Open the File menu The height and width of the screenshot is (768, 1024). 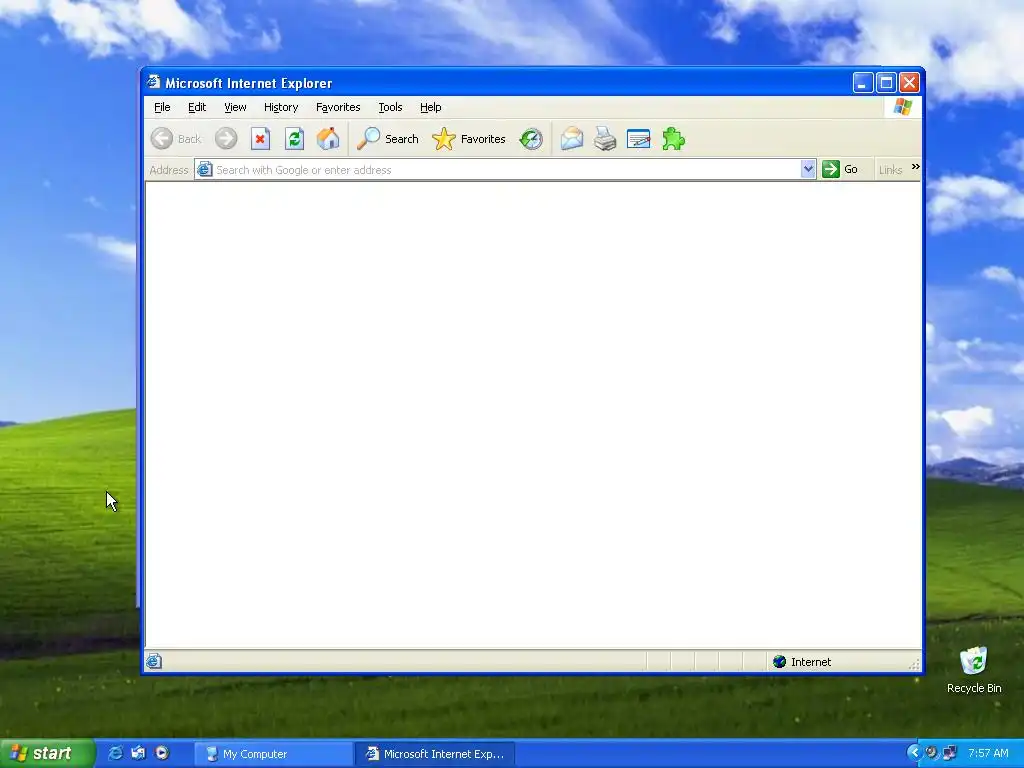pos(162,107)
